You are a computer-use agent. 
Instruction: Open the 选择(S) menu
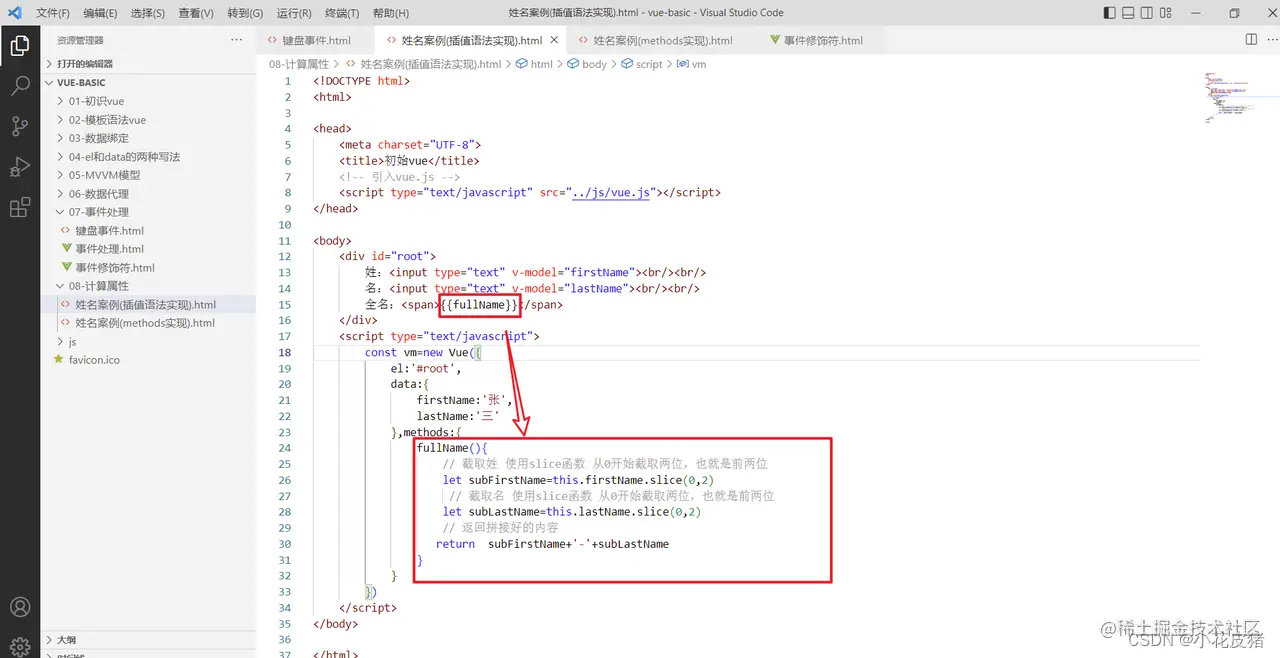coord(148,13)
